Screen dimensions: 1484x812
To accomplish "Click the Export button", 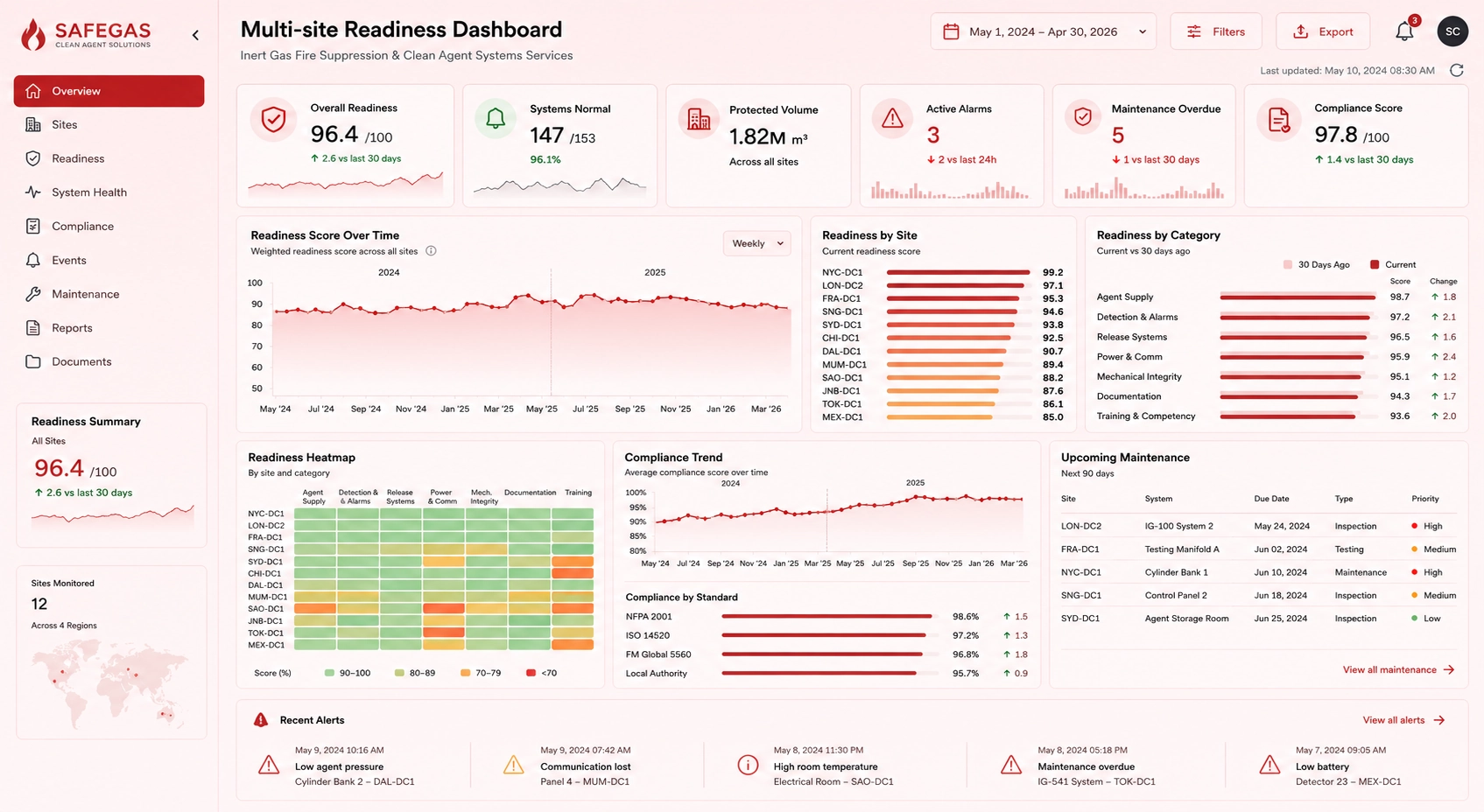I will (x=1323, y=31).
